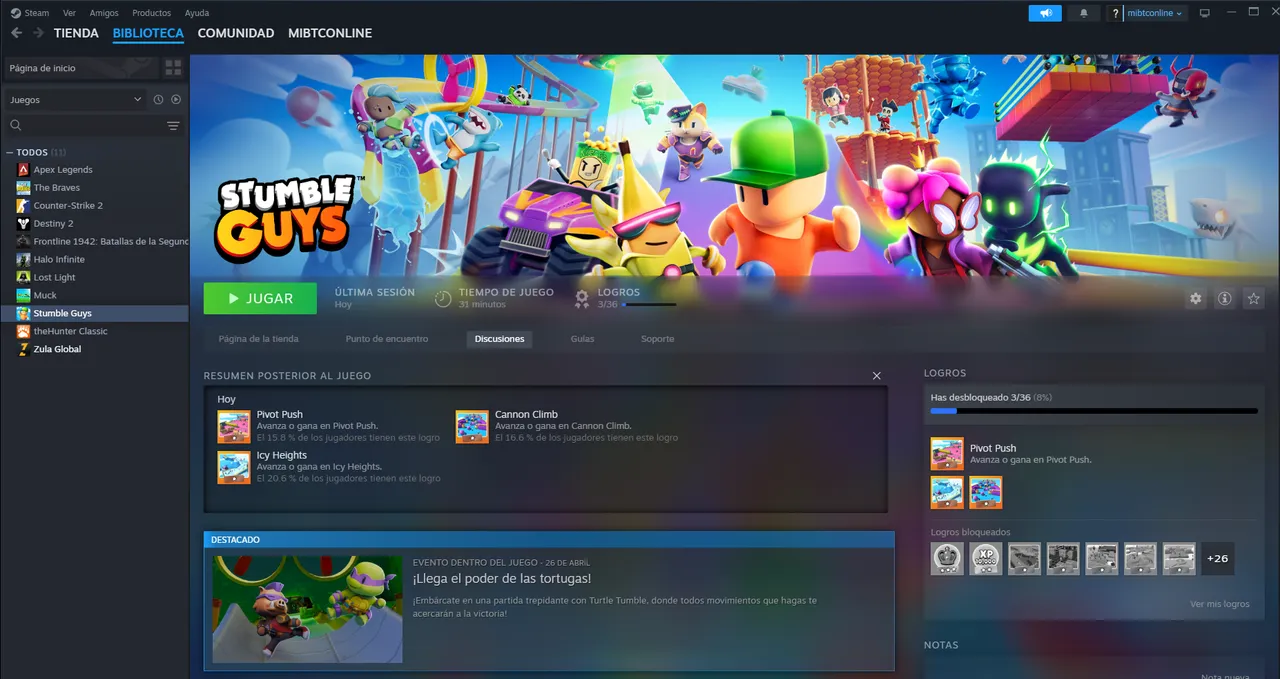This screenshot has width=1280, height=679.
Task: Open Big Picture mode monitor icon
Action: (1204, 13)
